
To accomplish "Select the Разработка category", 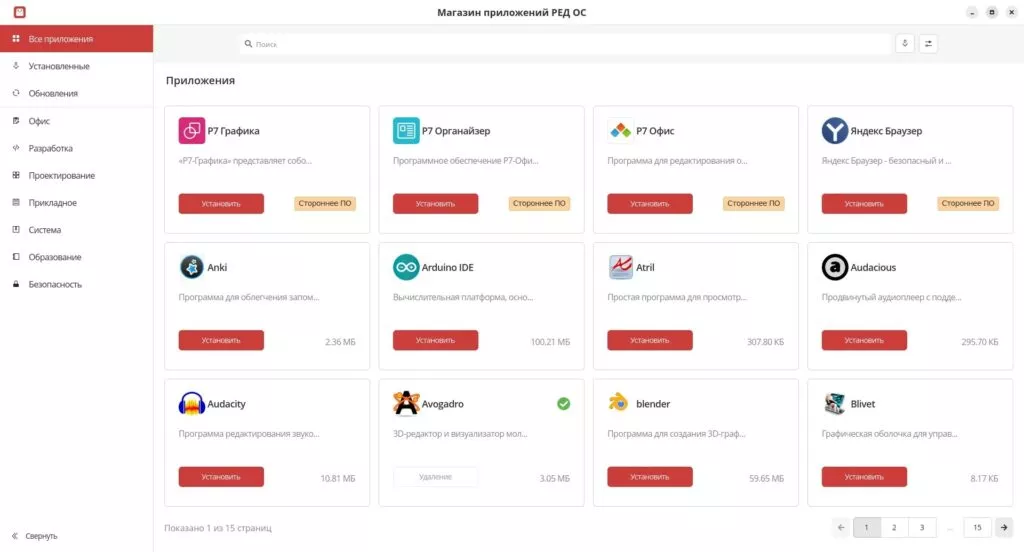I will point(50,148).
